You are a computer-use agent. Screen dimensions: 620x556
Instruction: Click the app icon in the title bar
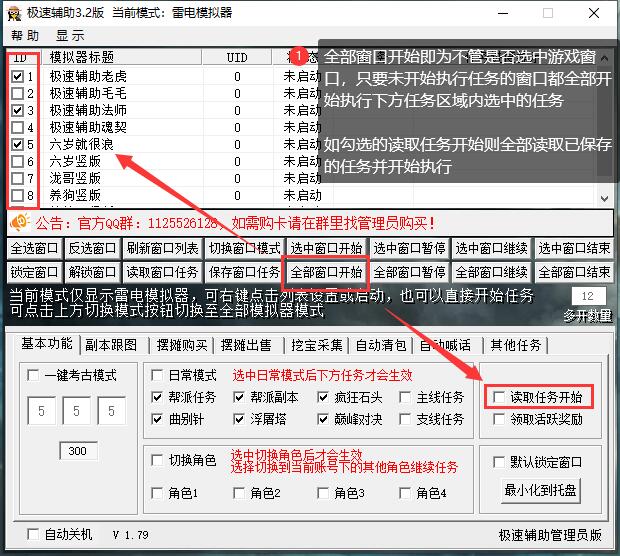14,13
